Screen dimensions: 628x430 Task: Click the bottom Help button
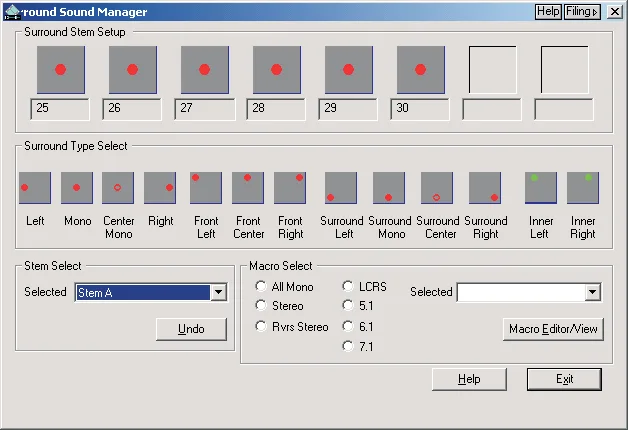pyautogui.click(x=469, y=379)
